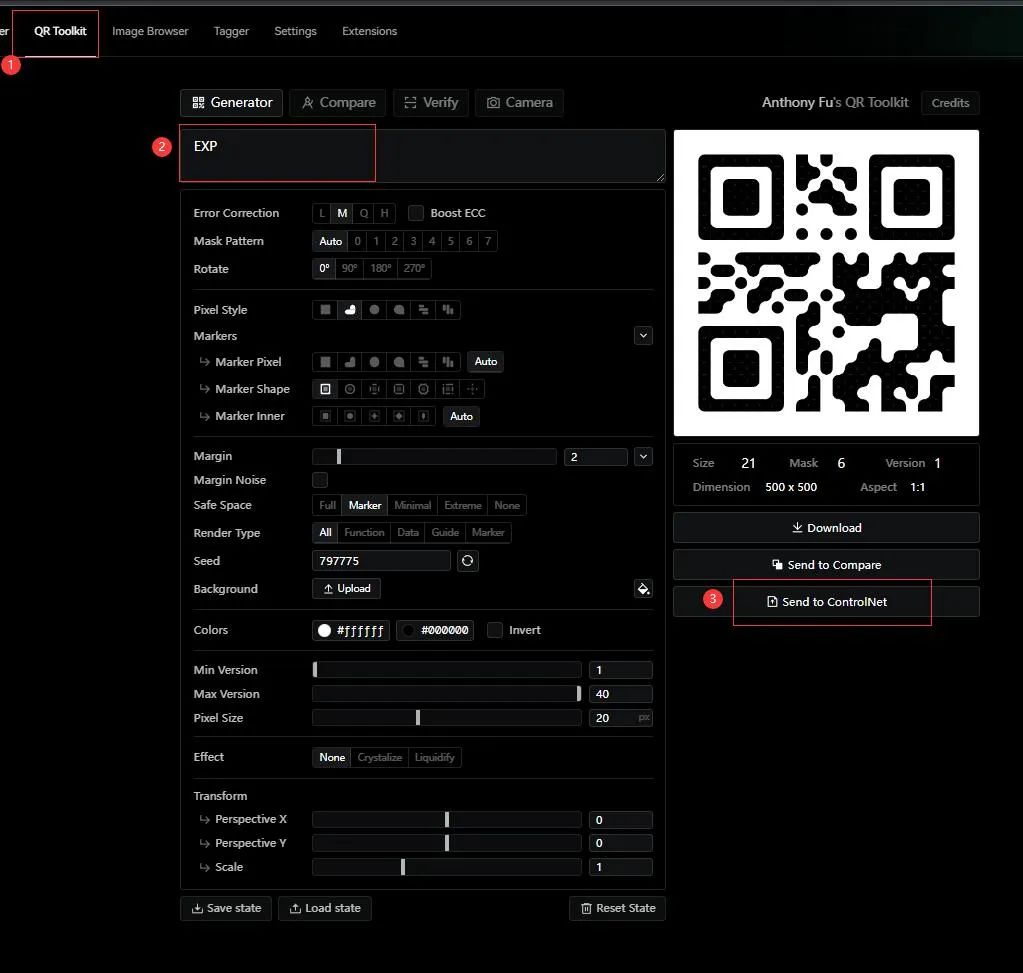Image resolution: width=1023 pixels, height=973 pixels.
Task: Open the QR Toolkit tab
Action: (x=60, y=31)
